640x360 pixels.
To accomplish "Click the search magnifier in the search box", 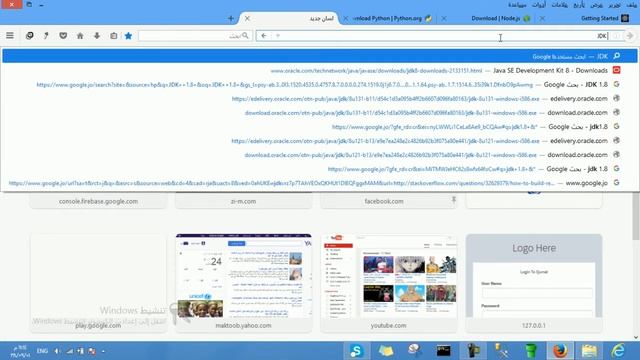I will coord(245,36).
